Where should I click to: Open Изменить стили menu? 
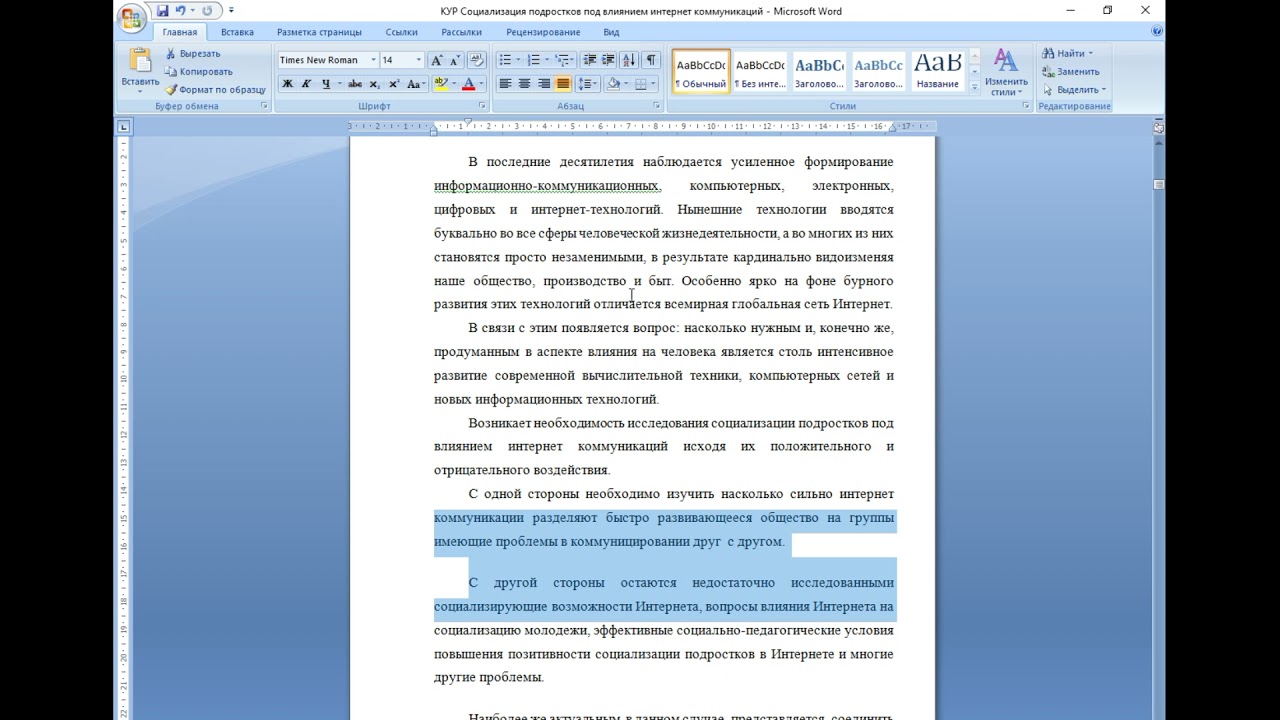[1006, 72]
